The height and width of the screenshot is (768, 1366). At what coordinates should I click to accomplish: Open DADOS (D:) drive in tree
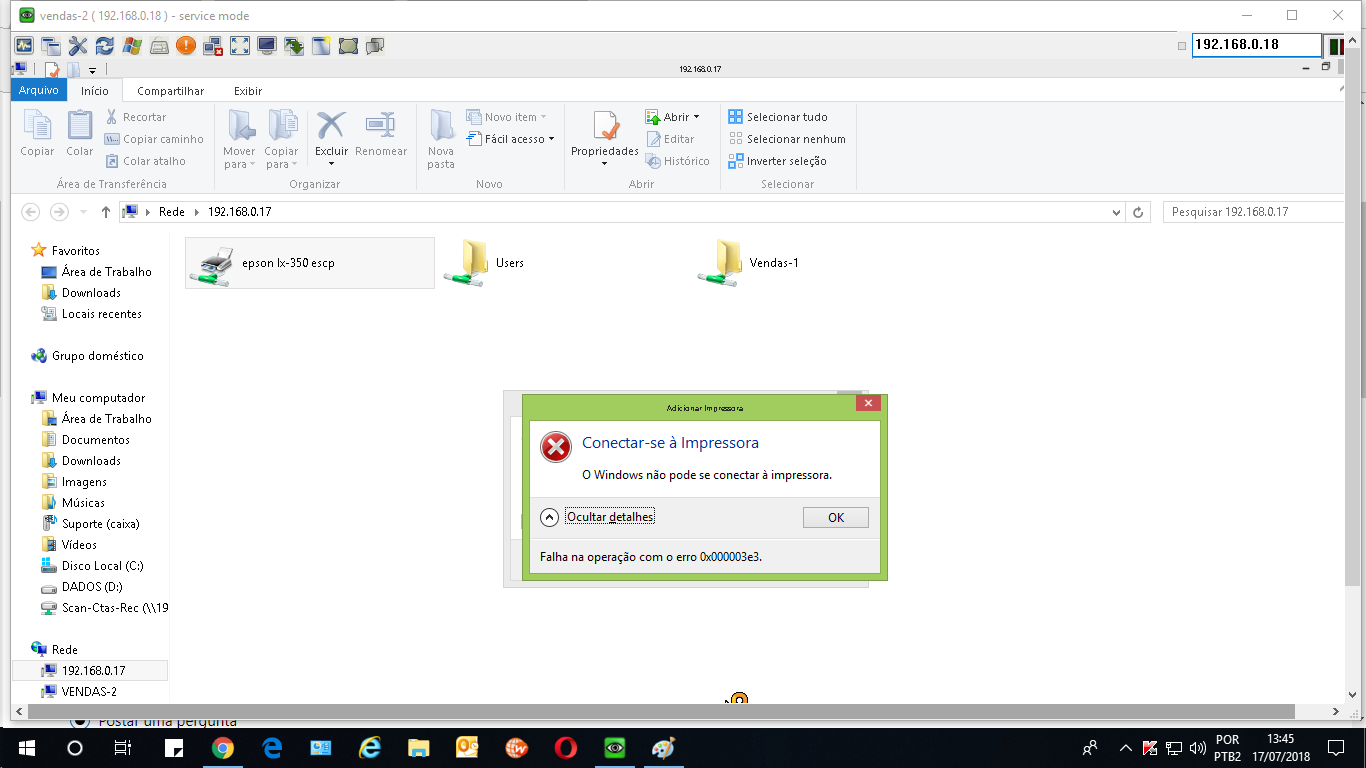(x=82, y=586)
